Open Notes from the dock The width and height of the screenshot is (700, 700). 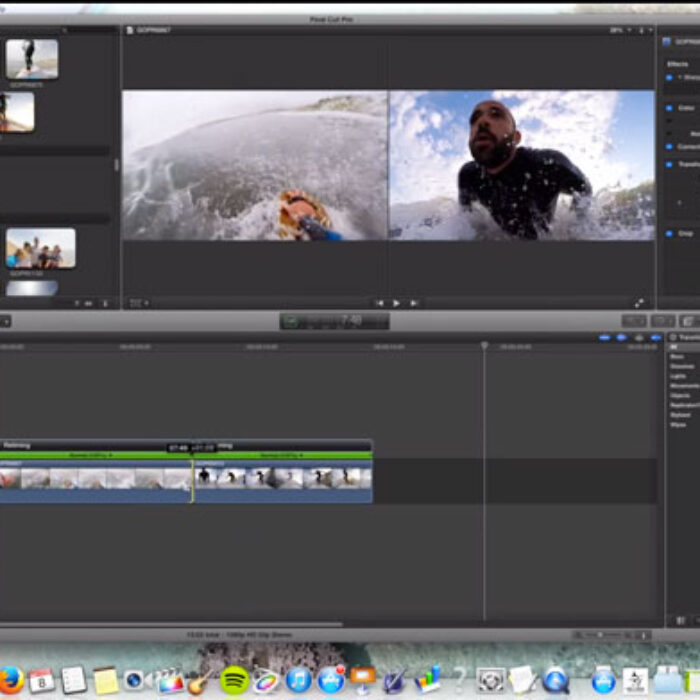[105, 680]
